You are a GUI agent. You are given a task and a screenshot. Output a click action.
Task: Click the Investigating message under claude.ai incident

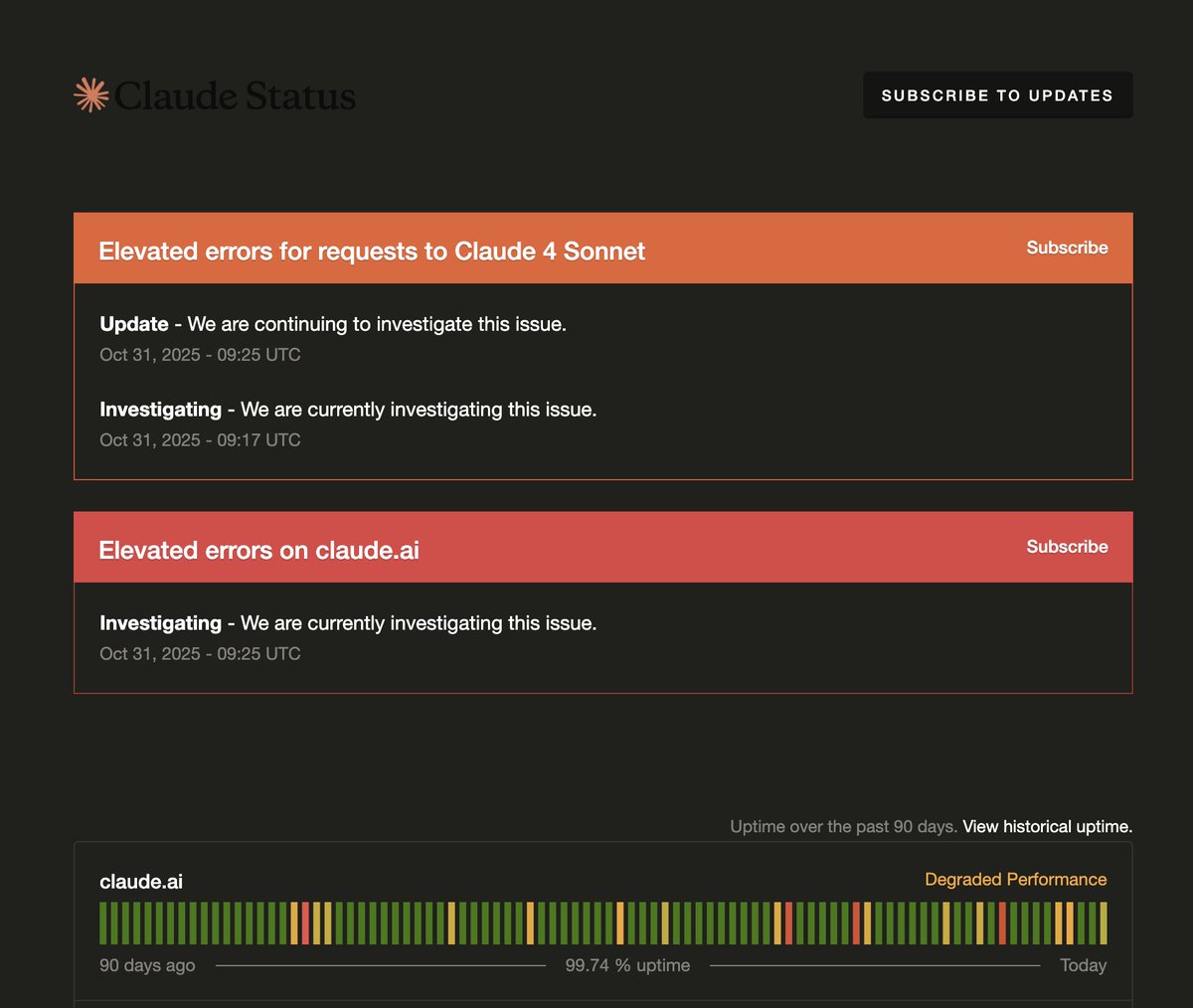348,623
